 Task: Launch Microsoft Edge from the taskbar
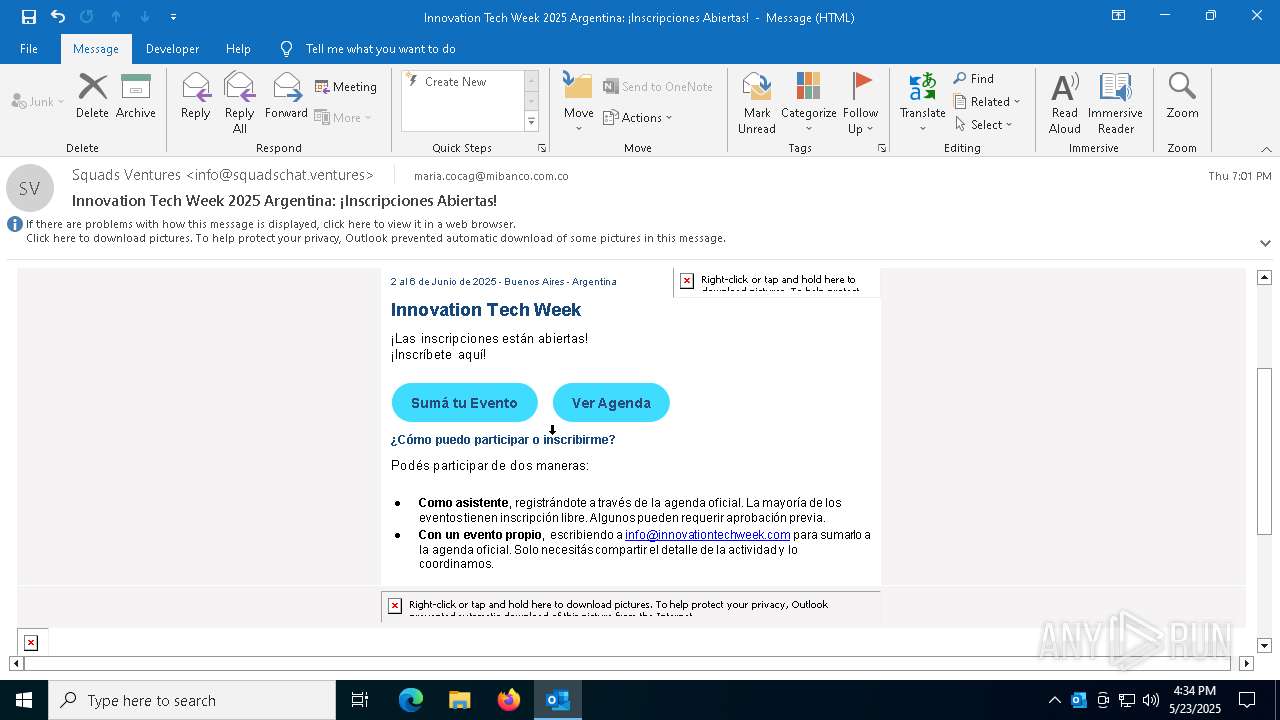click(x=411, y=700)
